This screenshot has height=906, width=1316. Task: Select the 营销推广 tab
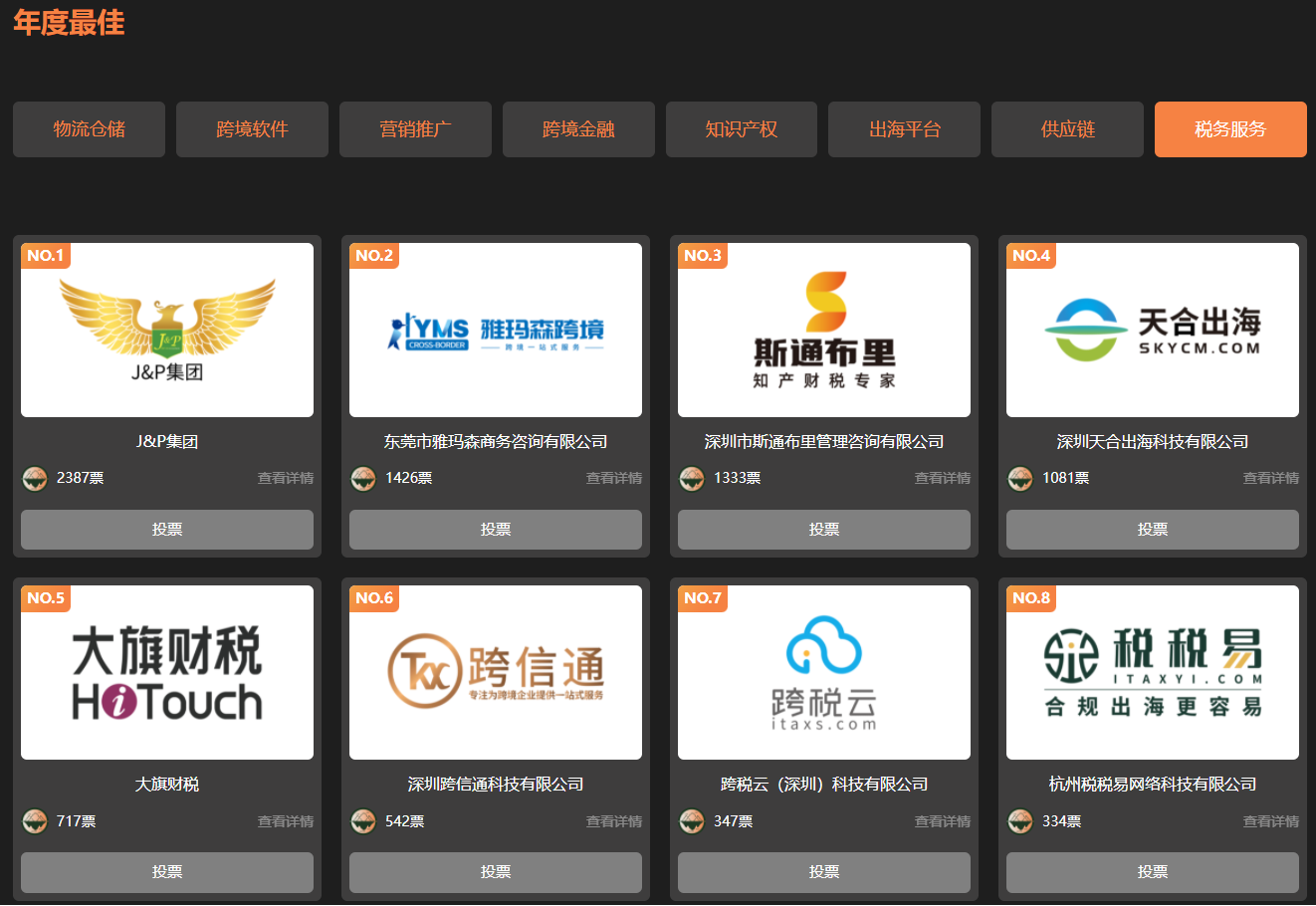(415, 129)
